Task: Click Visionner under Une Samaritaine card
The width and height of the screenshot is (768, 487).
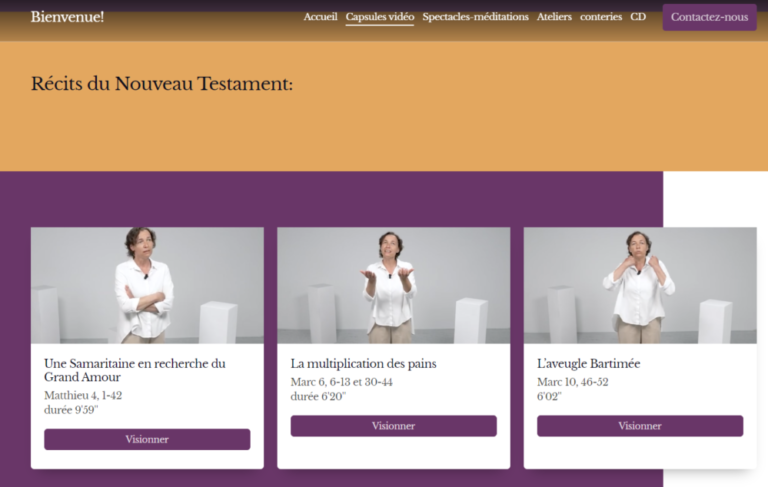Action: tap(147, 439)
